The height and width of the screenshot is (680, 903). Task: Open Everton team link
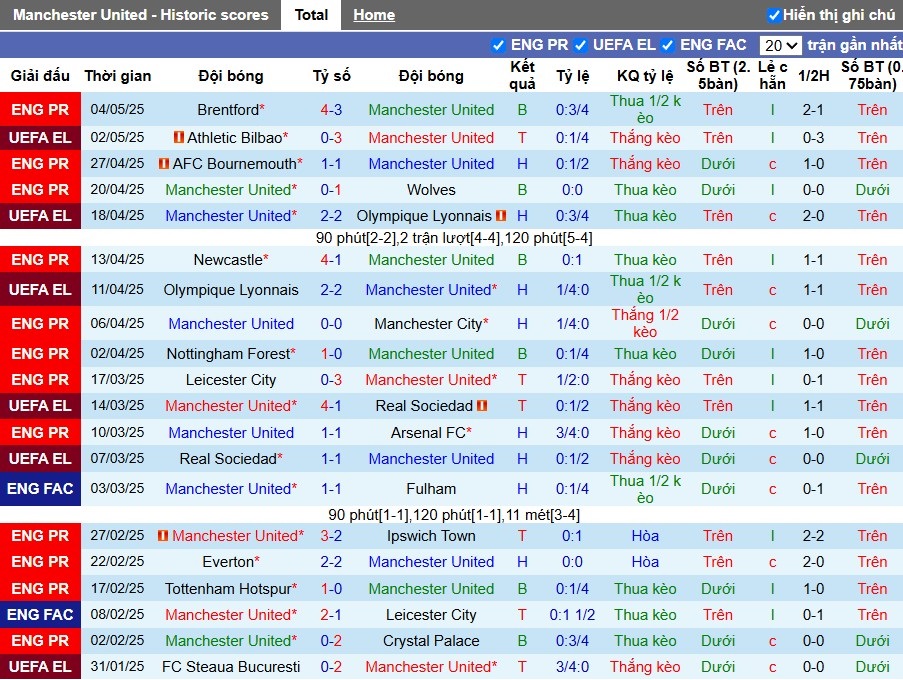(228, 562)
